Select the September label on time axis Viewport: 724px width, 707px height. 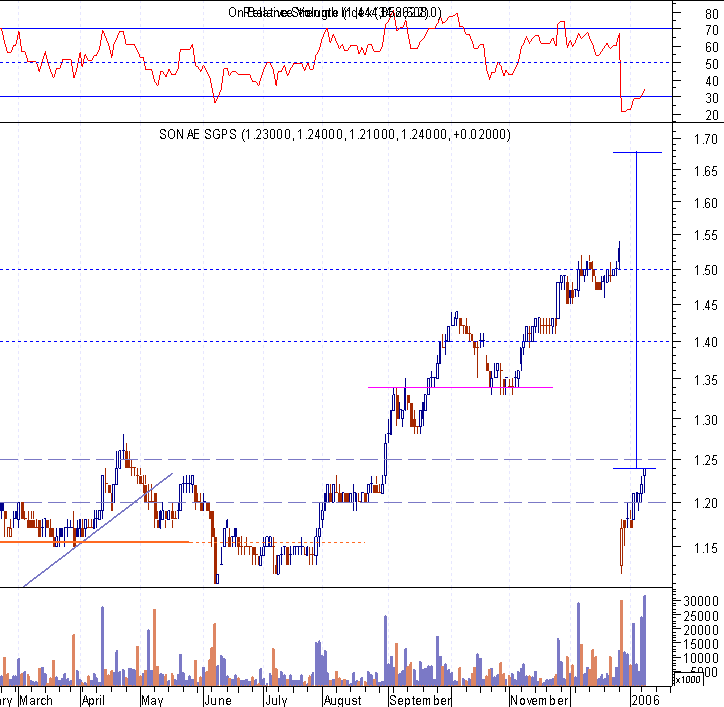pos(420,700)
